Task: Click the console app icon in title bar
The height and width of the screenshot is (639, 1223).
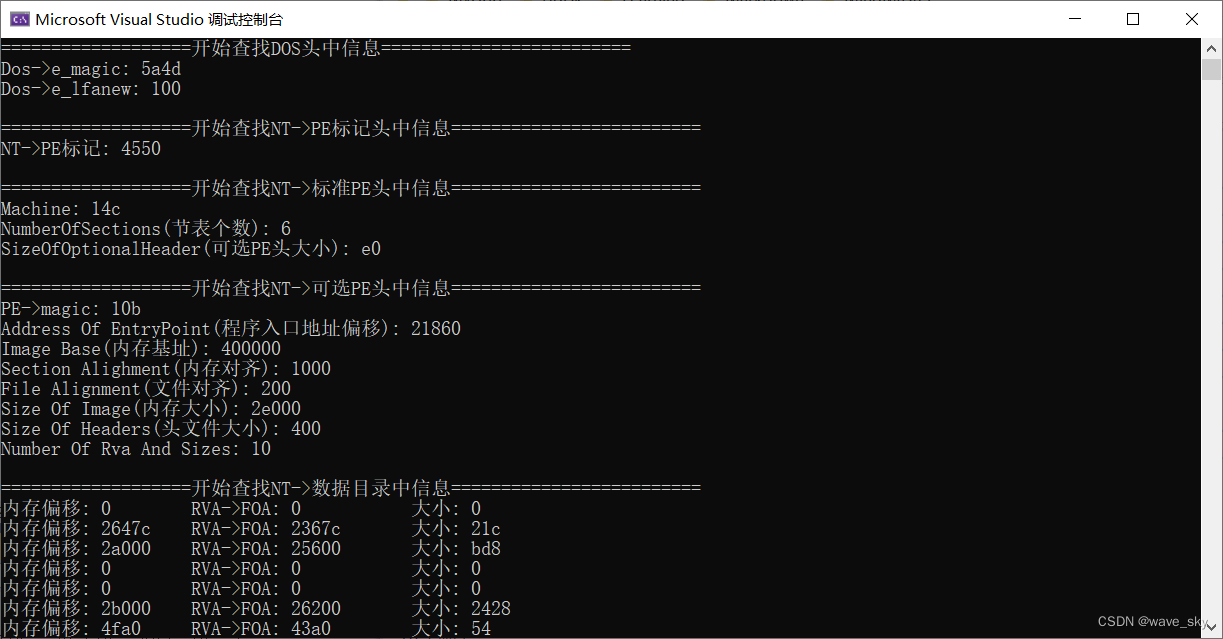Action: [19, 19]
